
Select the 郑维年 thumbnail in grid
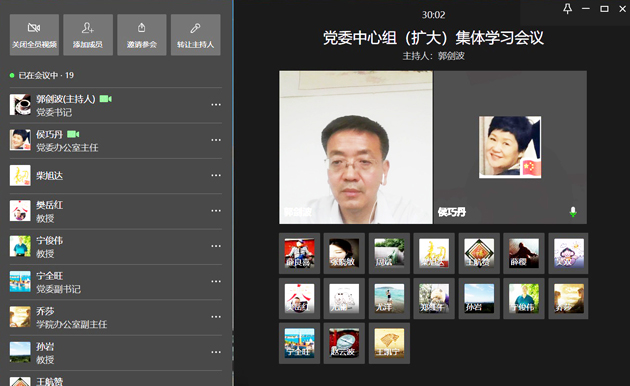[434, 298]
